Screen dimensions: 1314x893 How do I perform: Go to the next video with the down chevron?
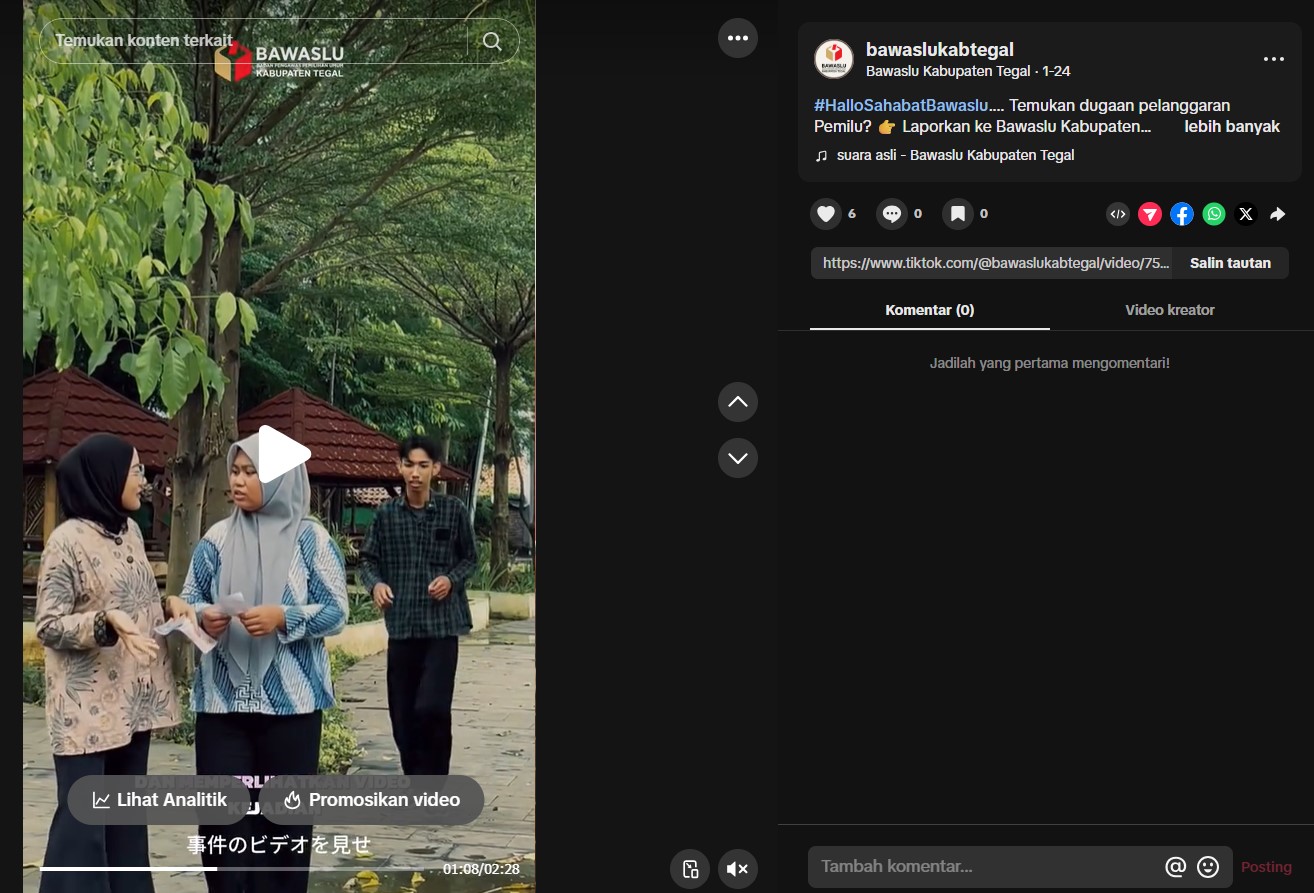click(737, 458)
